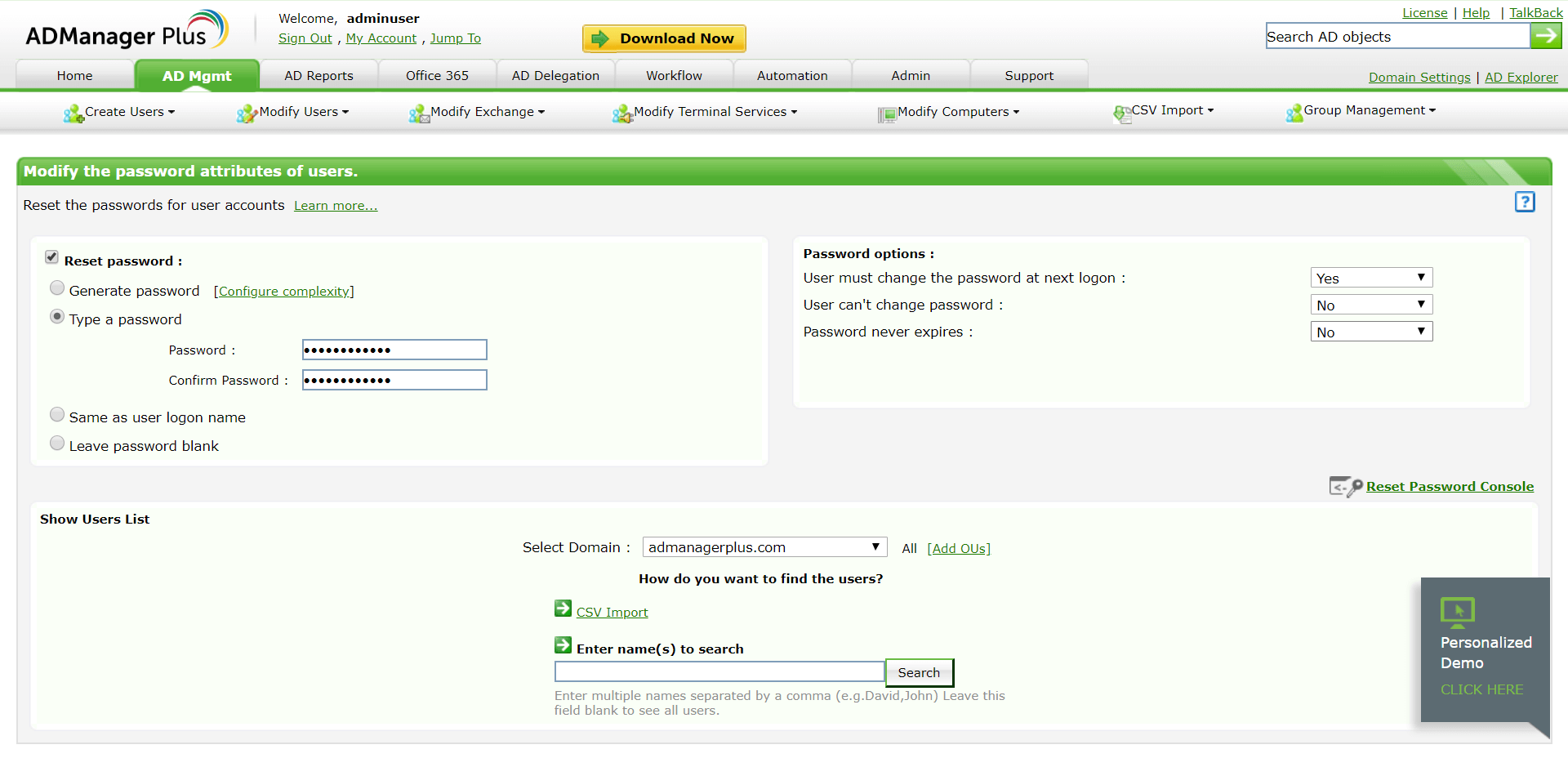Click the Modify Terminal Services icon
1568x767 pixels.
[622, 114]
